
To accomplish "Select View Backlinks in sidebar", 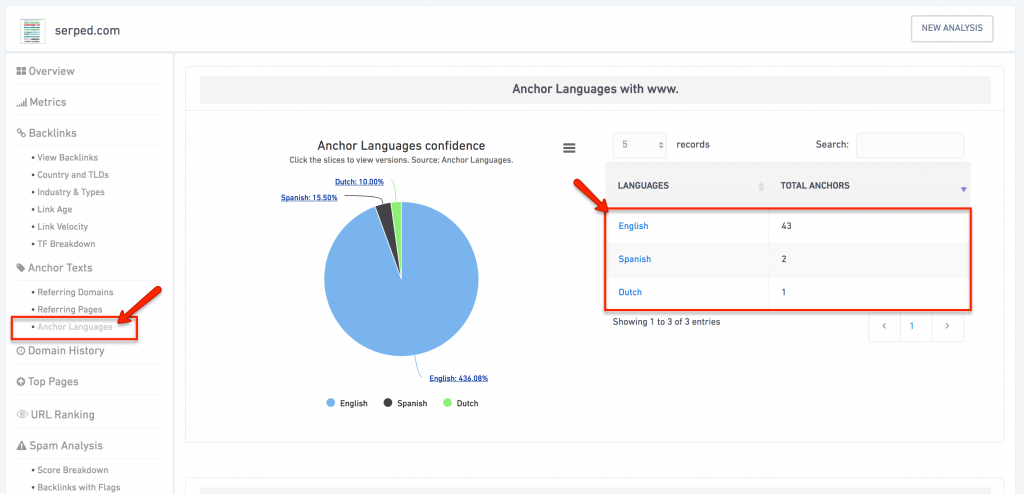I will [x=67, y=157].
